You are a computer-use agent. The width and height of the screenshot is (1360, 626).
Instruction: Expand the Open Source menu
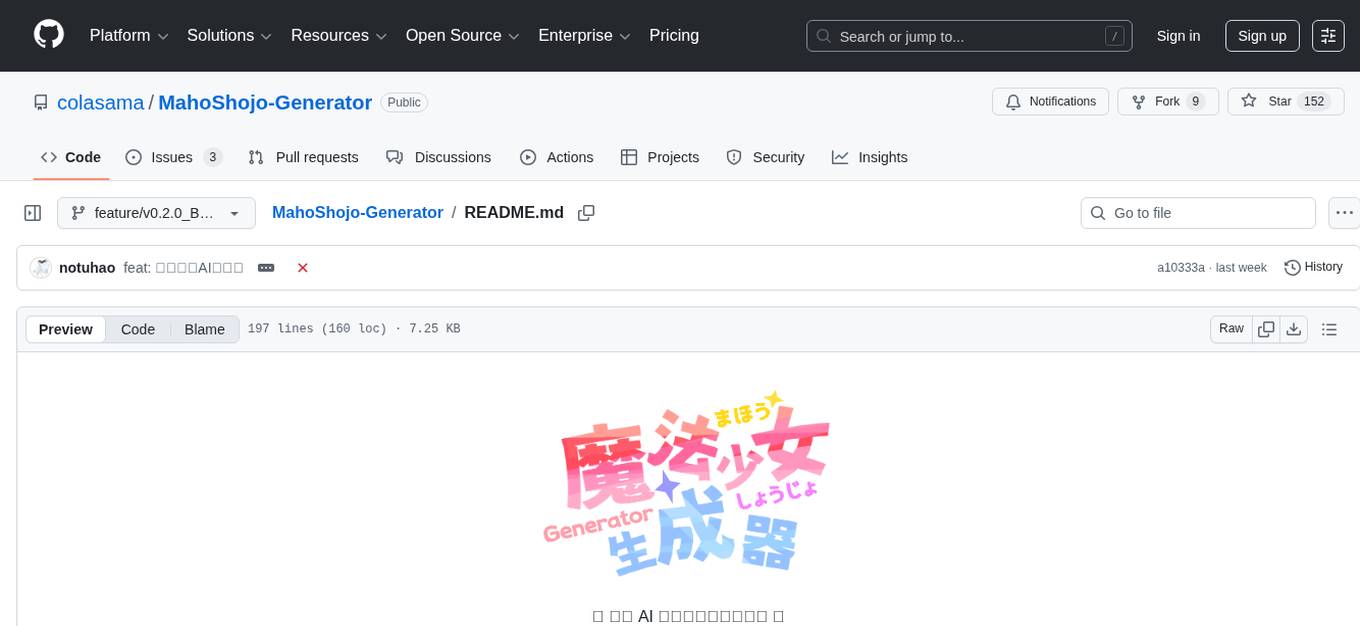[x=462, y=36]
